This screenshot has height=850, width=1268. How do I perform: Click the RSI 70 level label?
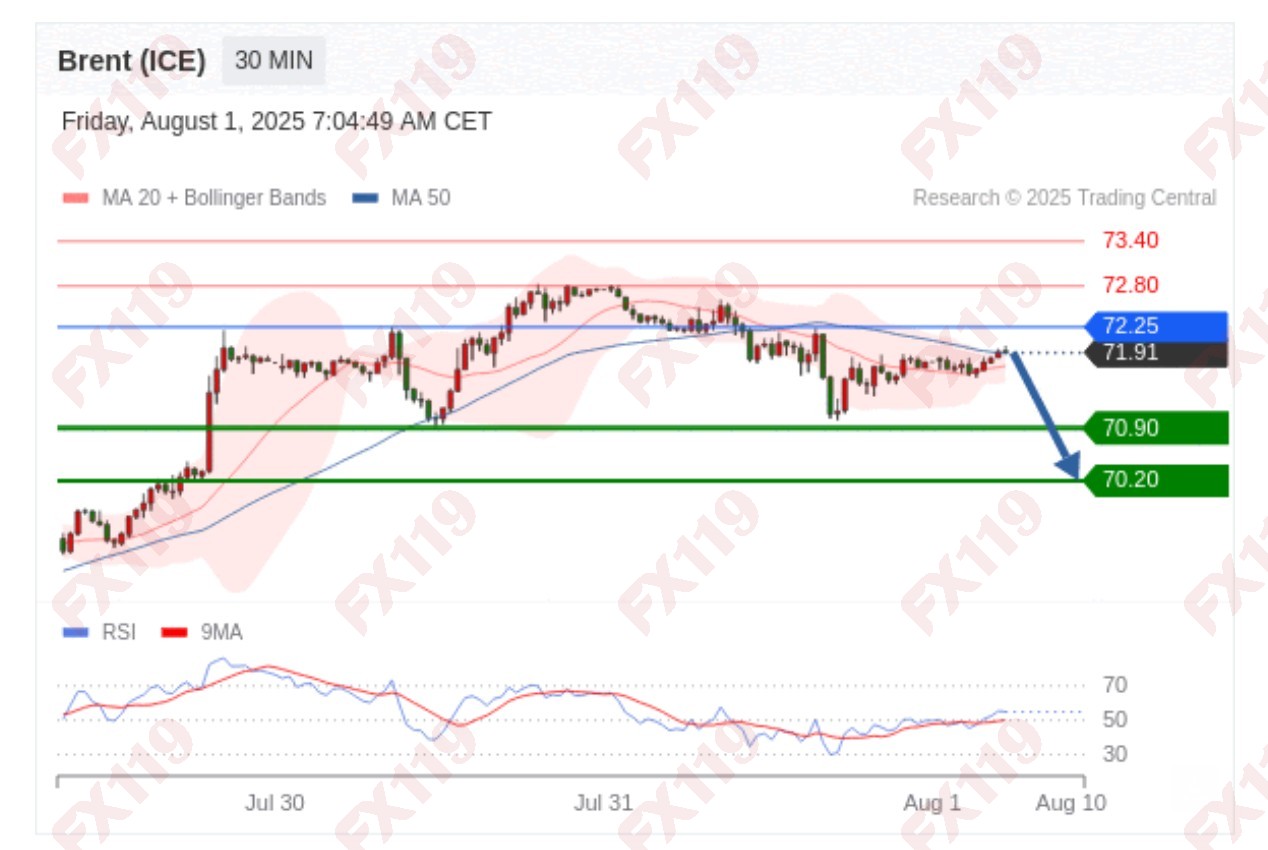point(1115,685)
